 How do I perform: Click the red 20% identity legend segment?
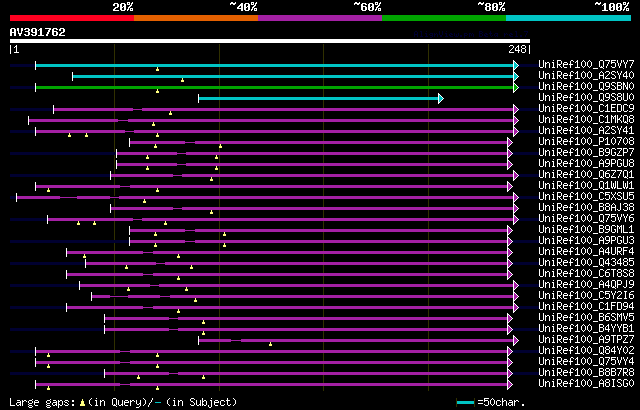tap(72, 18)
